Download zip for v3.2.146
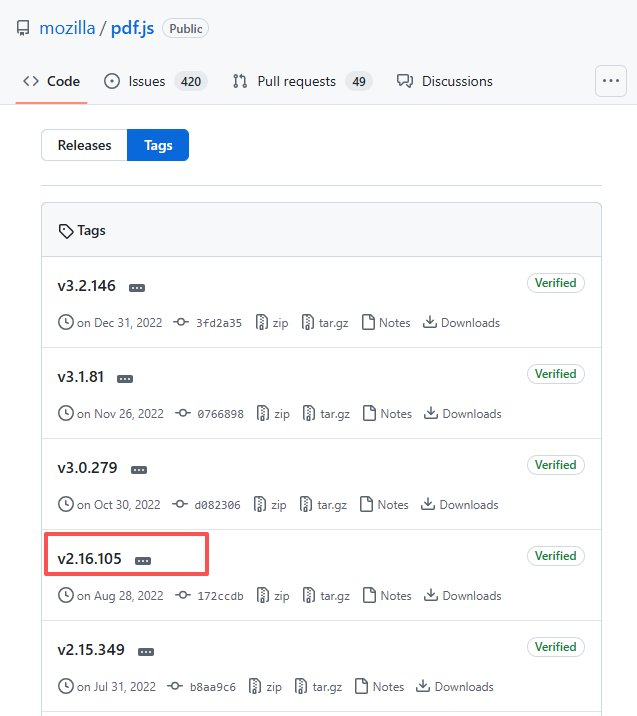The width and height of the screenshot is (637, 716). pos(272,323)
